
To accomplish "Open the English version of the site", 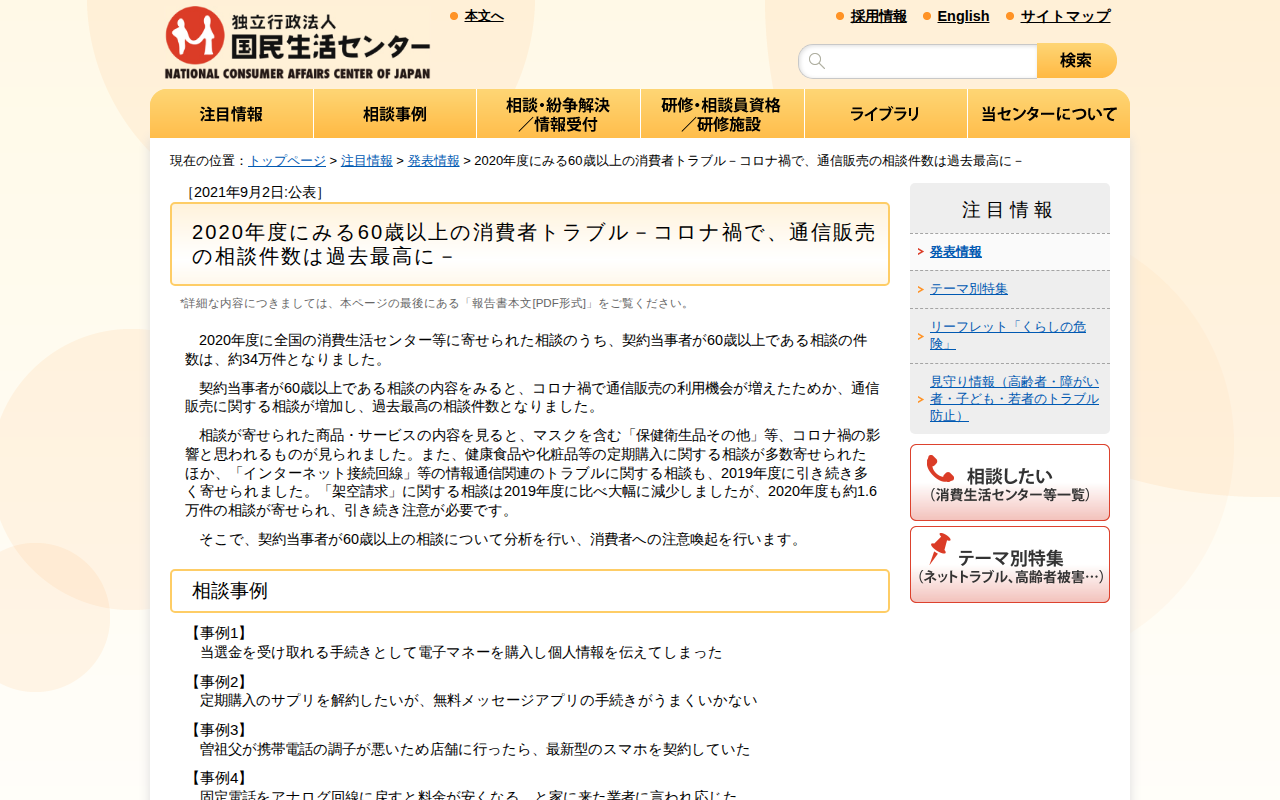I will (963, 16).
